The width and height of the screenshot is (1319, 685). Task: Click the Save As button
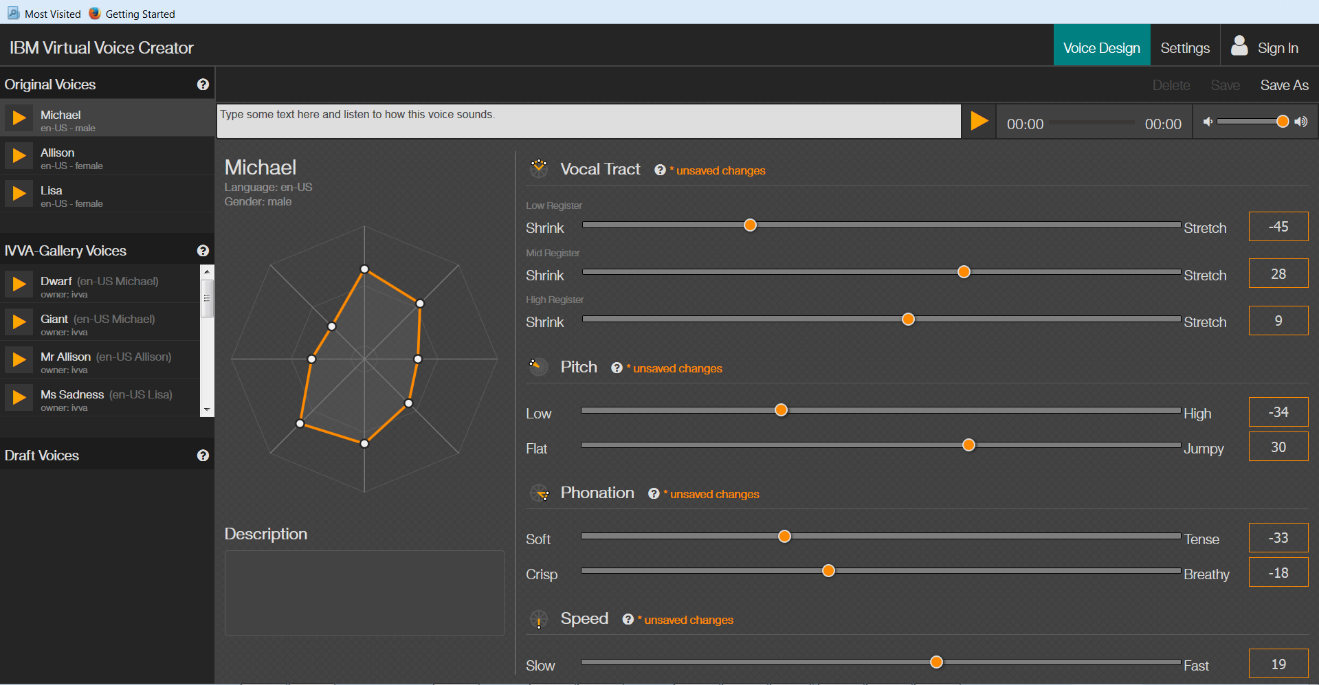tap(1284, 85)
